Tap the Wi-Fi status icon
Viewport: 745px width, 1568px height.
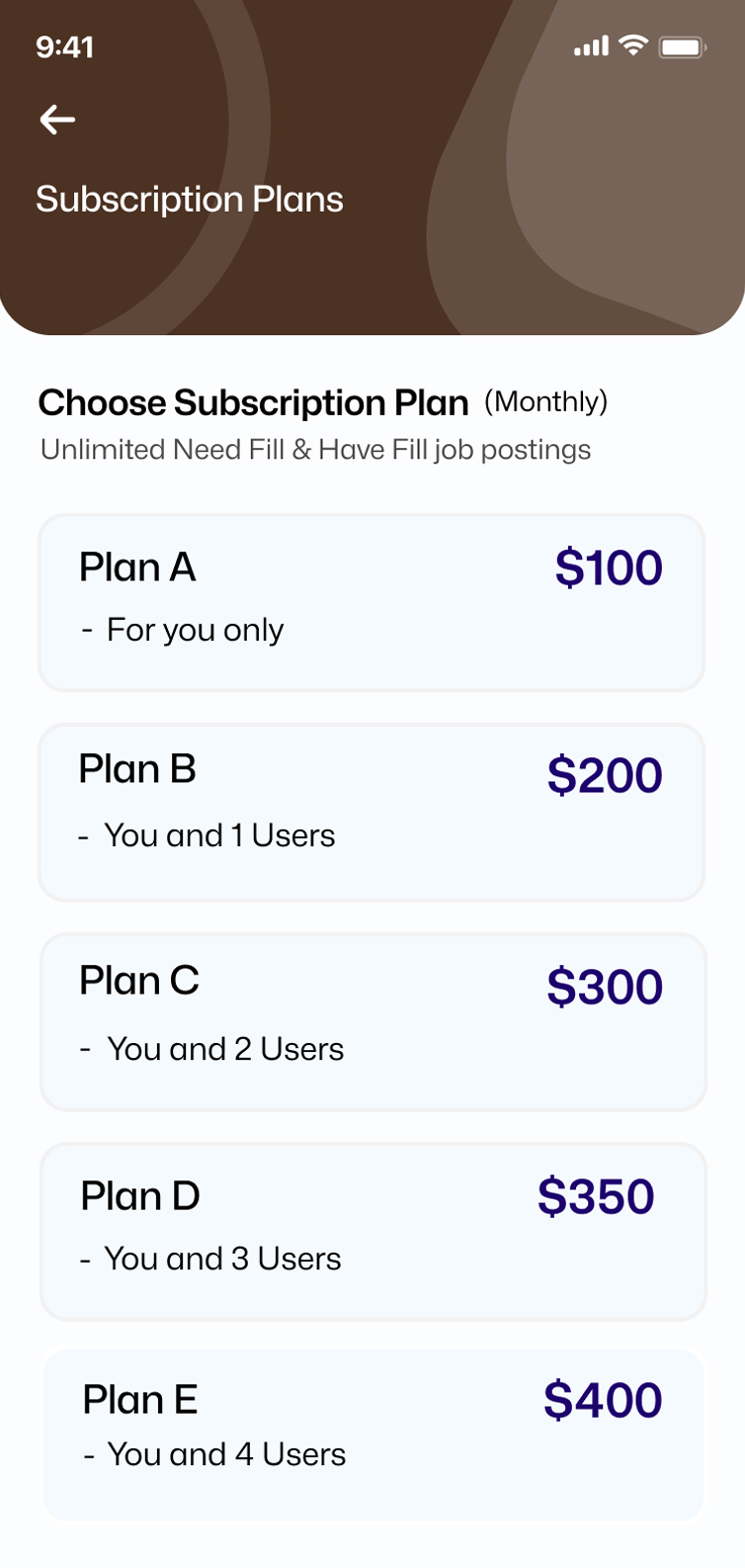point(632,45)
